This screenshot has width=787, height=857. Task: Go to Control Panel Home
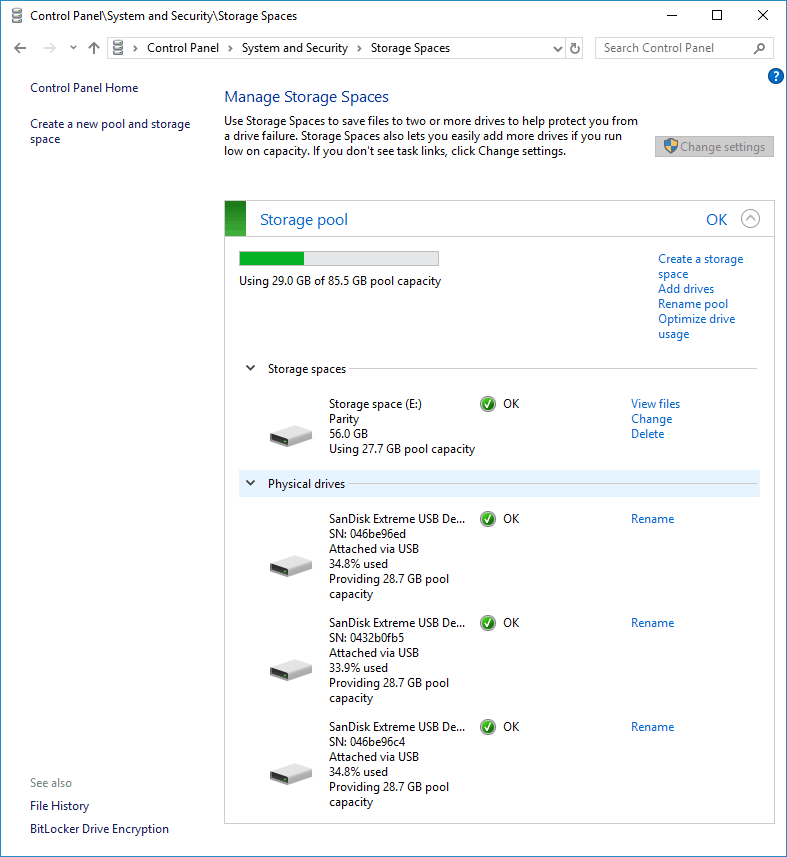(x=84, y=88)
